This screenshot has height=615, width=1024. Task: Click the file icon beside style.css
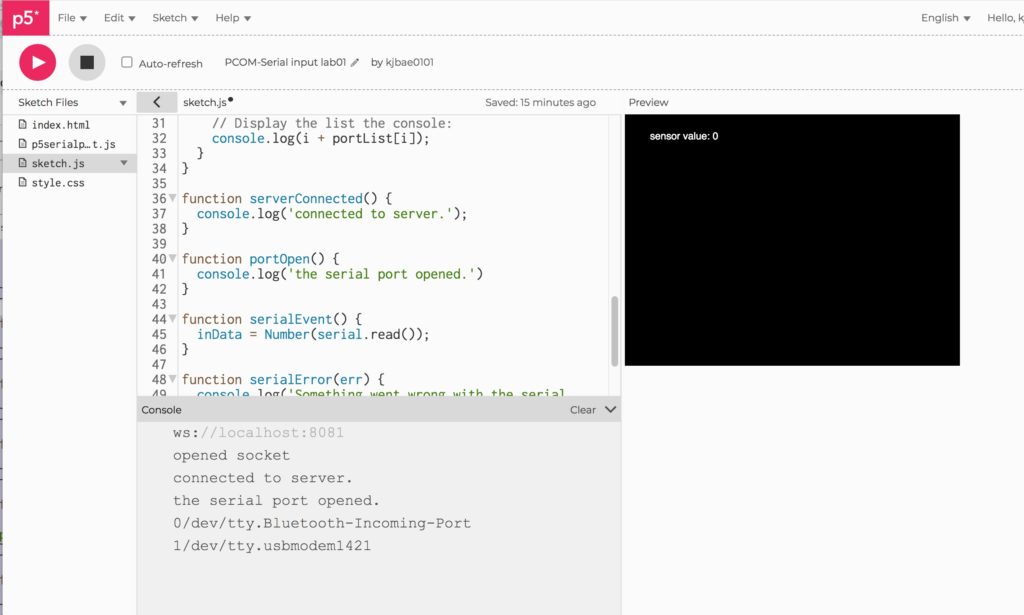[23, 182]
